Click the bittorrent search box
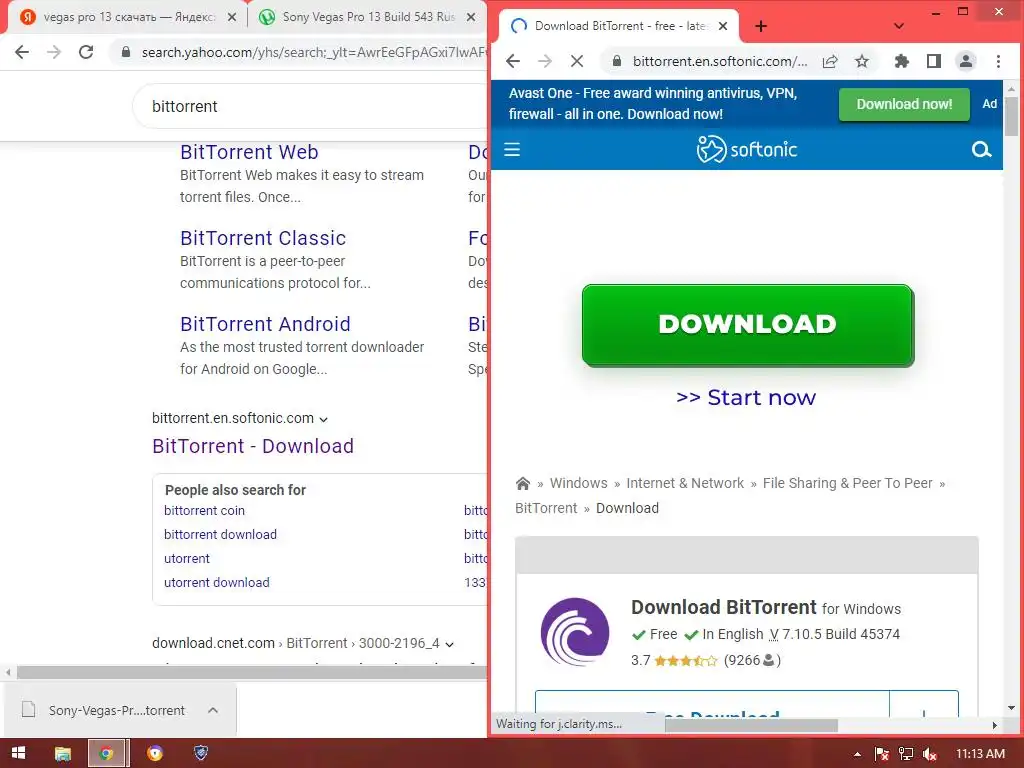 coord(310,106)
